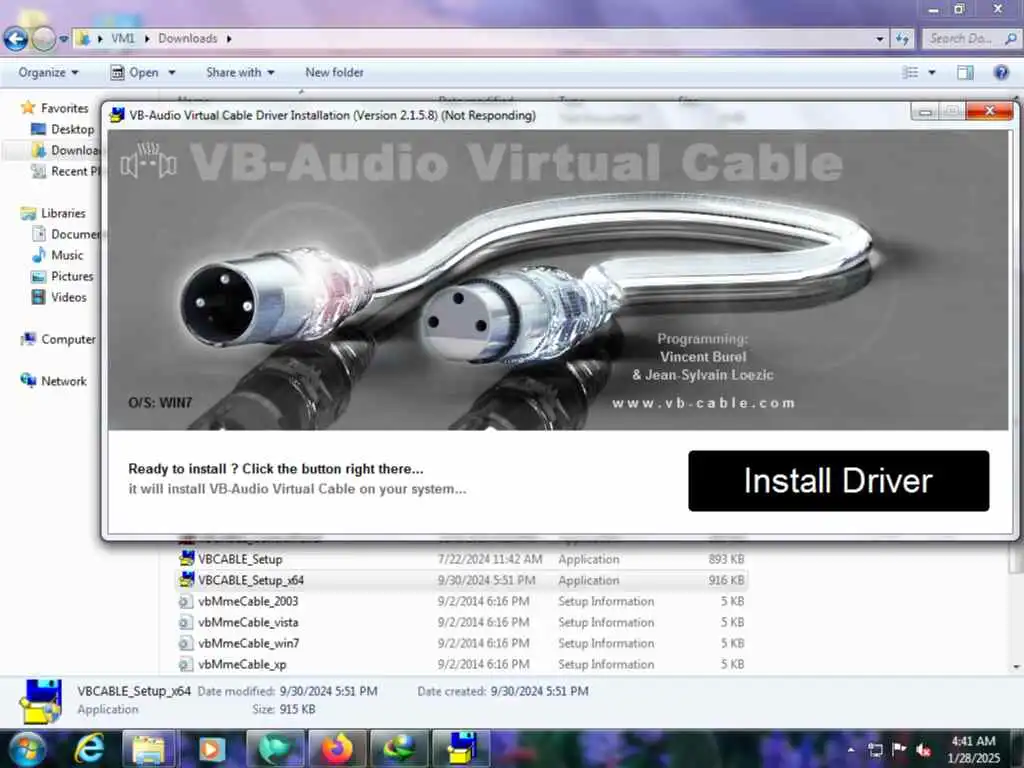This screenshot has width=1024, height=768.
Task: Show hidden system tray icons
Action: [x=851, y=749]
